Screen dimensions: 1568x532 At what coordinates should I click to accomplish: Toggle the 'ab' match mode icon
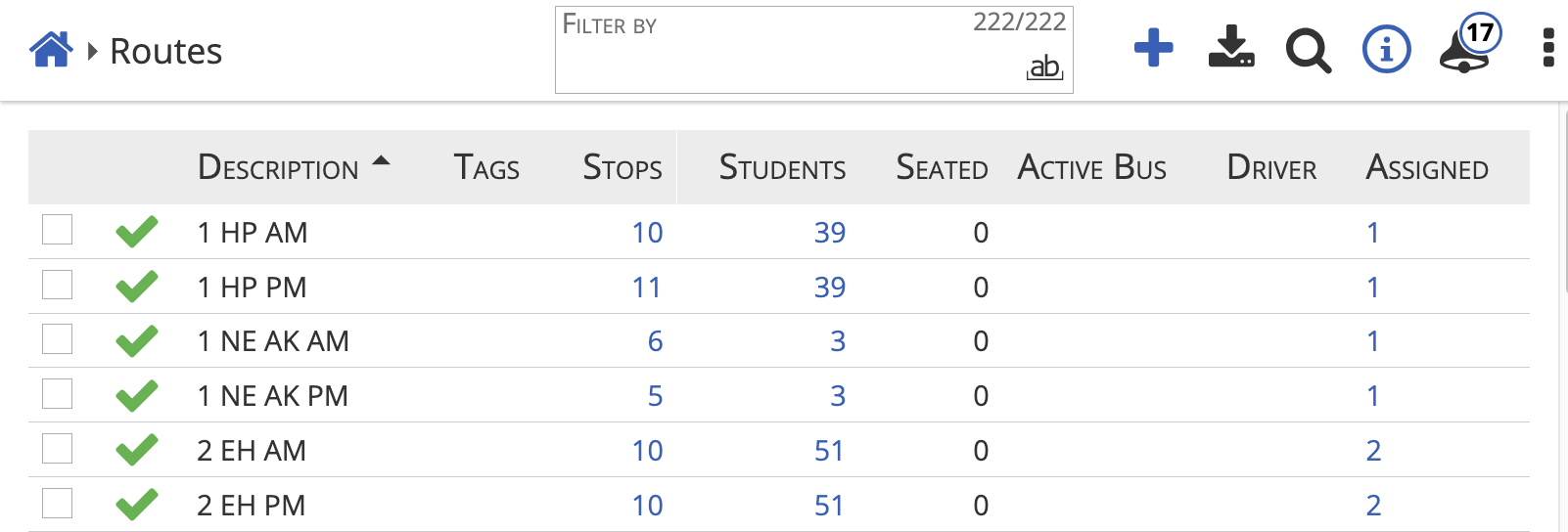(x=1044, y=67)
